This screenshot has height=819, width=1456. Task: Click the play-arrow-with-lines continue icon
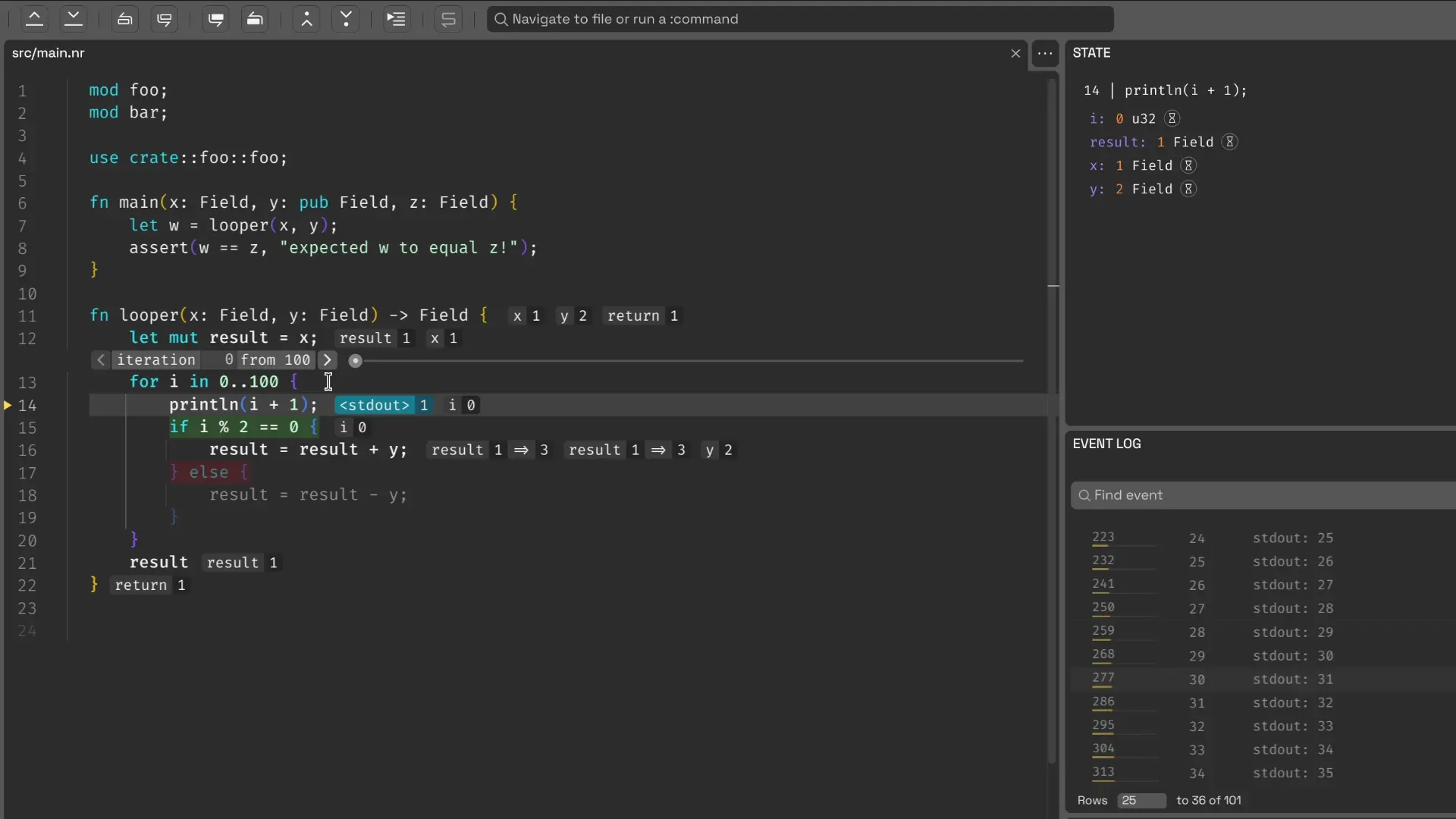click(396, 19)
